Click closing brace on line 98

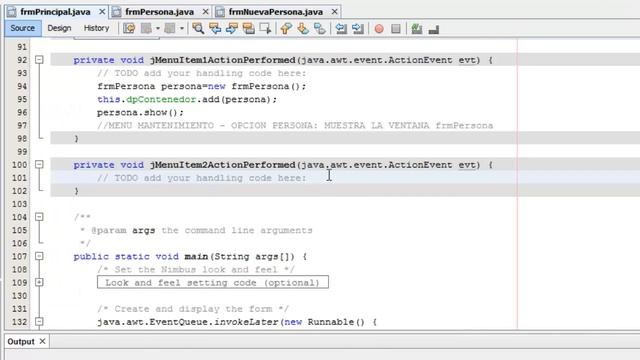pos(76,139)
